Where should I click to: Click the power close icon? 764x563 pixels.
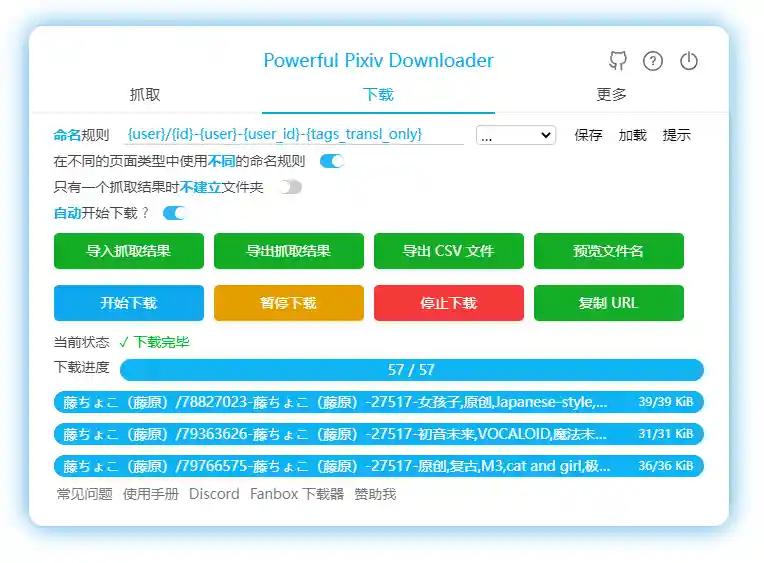688,61
